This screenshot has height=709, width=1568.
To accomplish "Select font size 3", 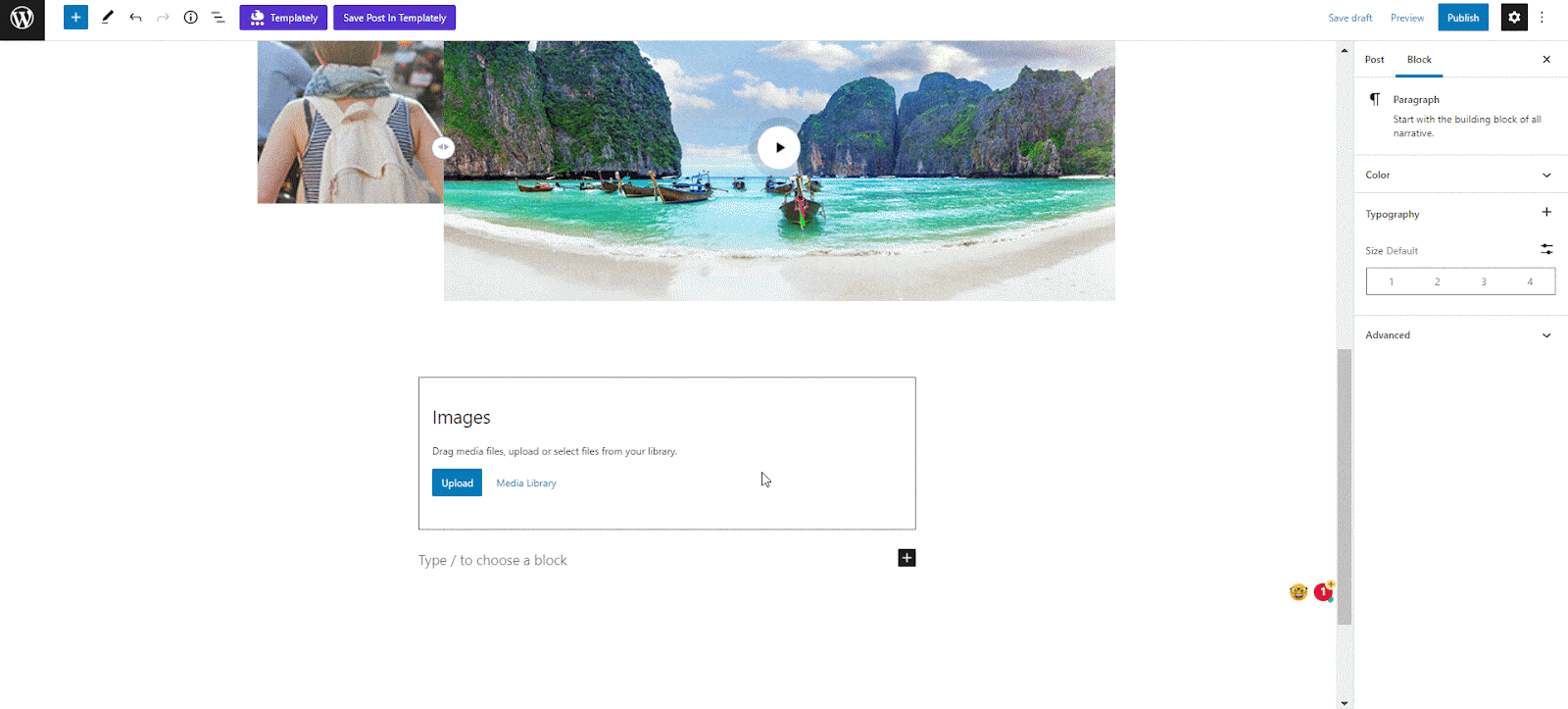I will [x=1484, y=282].
